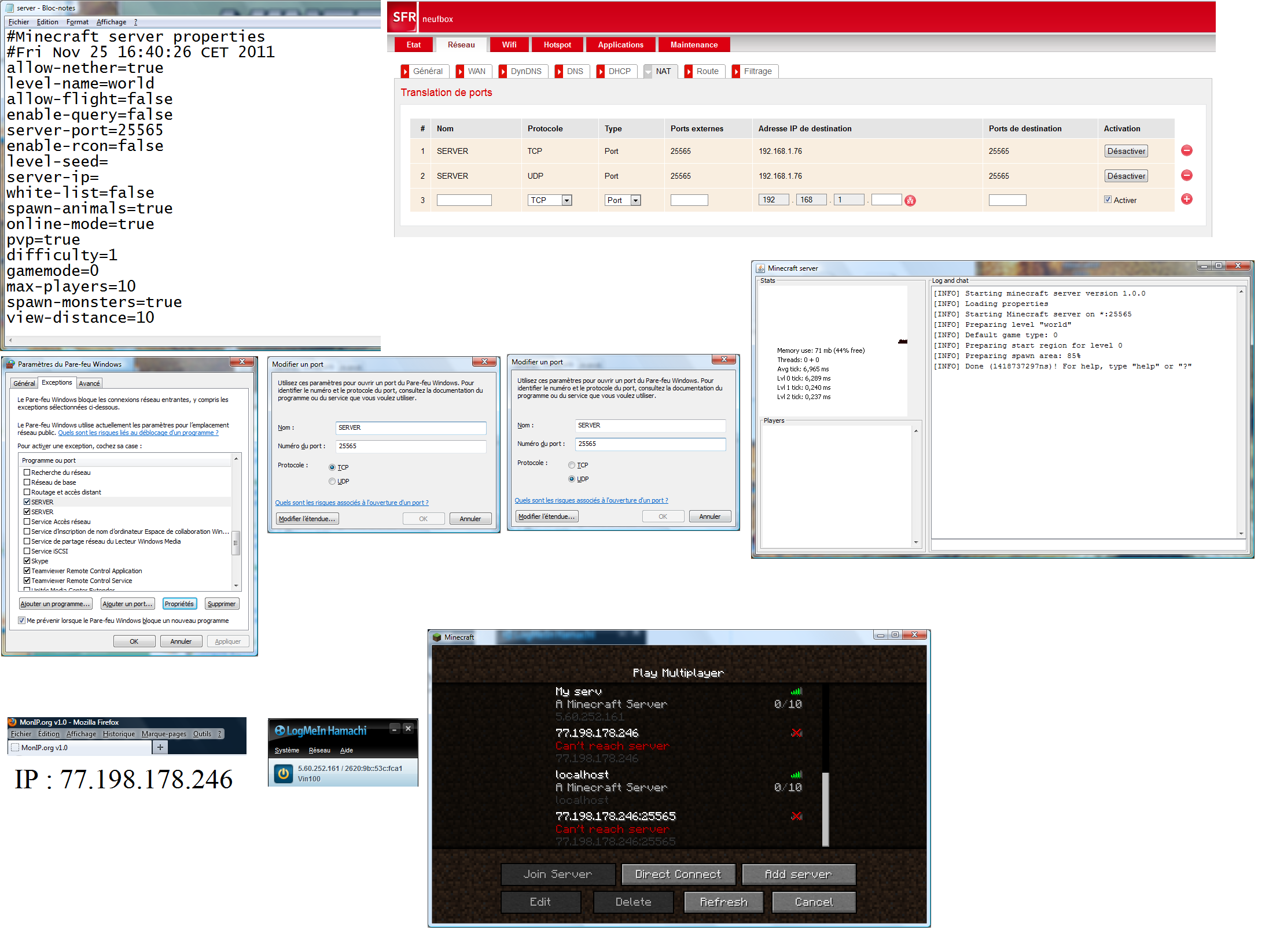Delete port rule 2 with red minus icon

click(1186, 175)
